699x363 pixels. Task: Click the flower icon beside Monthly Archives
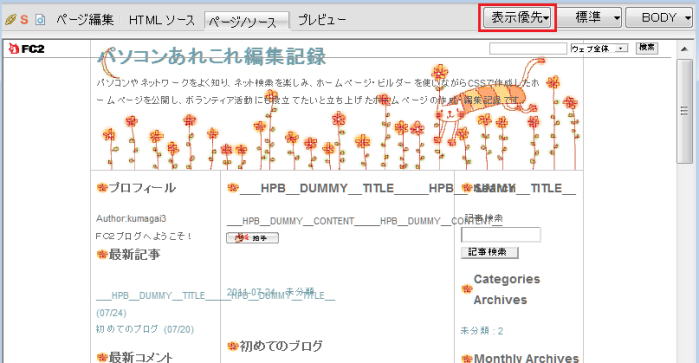point(467,359)
